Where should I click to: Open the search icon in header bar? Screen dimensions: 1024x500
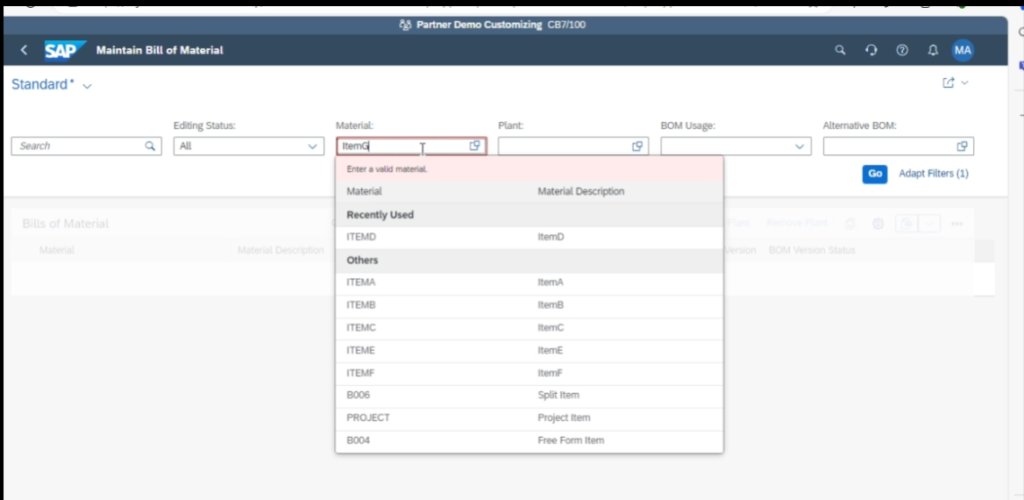tap(840, 50)
